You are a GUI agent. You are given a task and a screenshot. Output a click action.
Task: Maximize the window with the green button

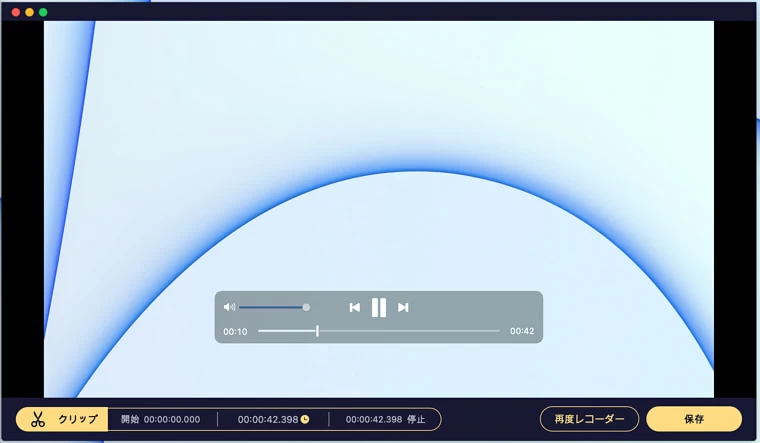pos(43,12)
